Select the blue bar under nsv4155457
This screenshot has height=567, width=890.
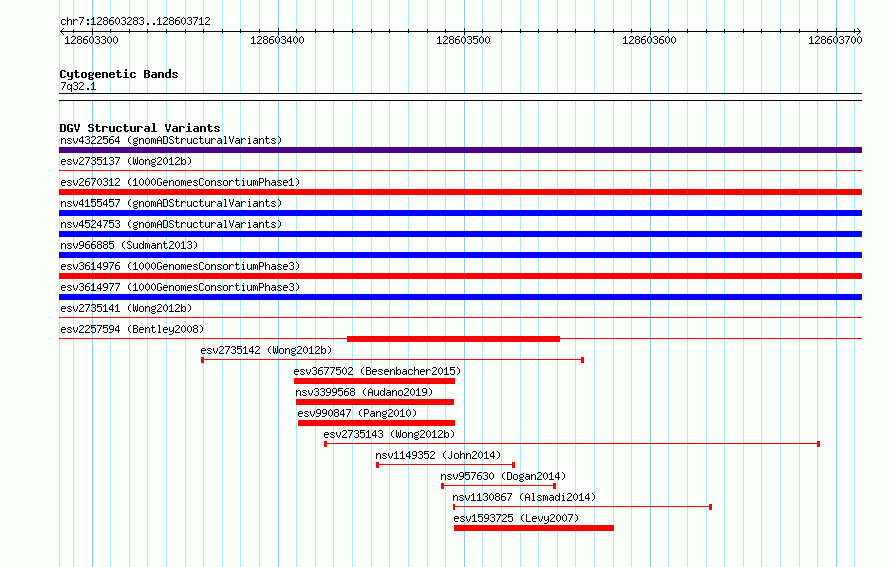[x=460, y=213]
